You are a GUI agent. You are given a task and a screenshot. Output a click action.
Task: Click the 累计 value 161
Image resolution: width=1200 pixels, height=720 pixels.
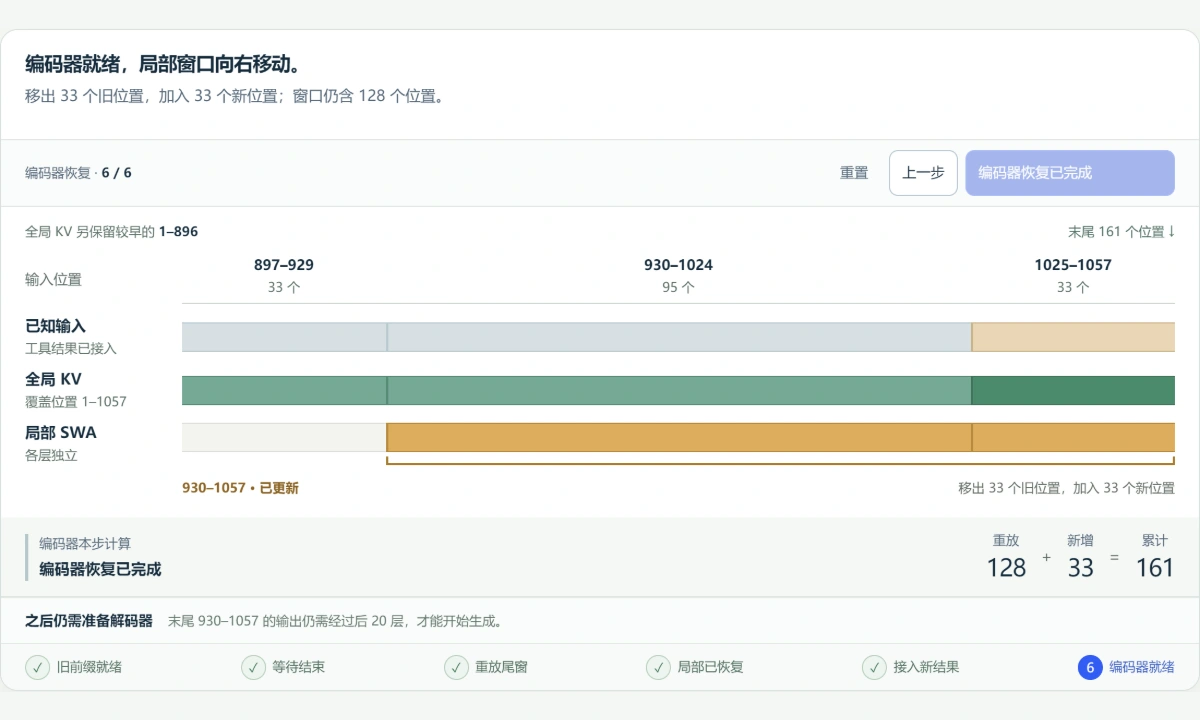tap(1155, 568)
